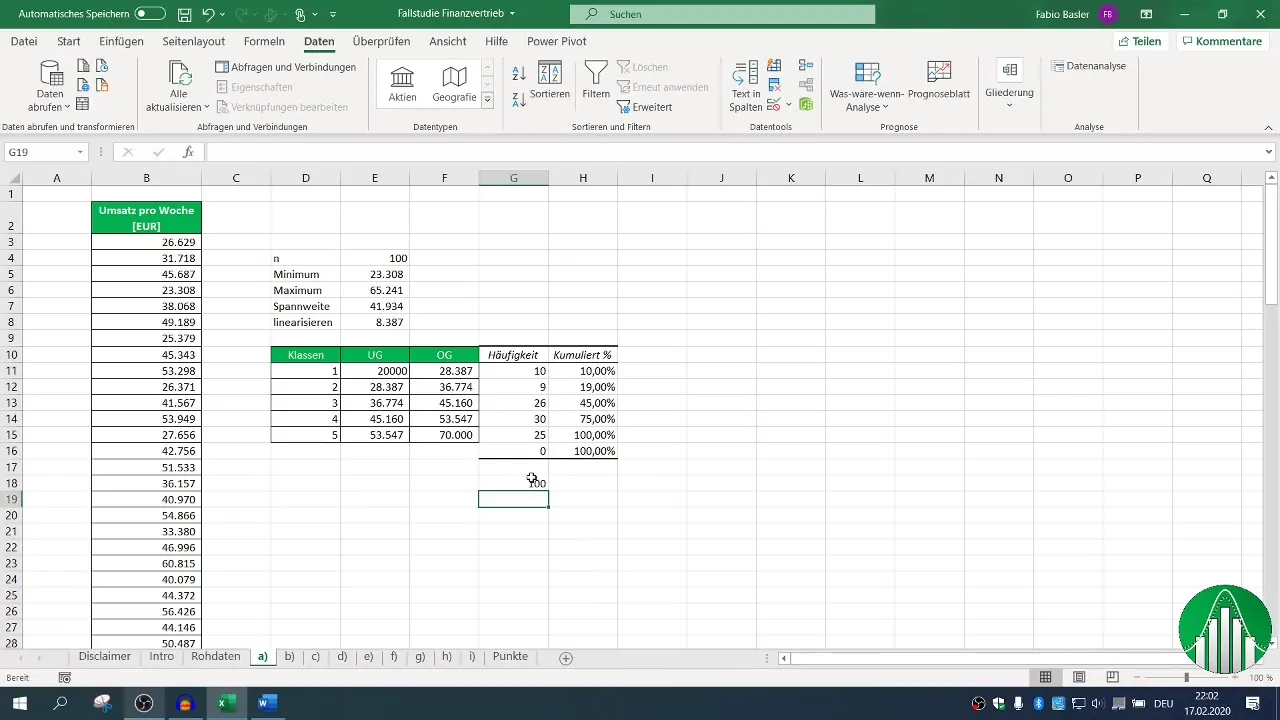Select the Aktien data type
The width and height of the screenshot is (1280, 720).
[x=402, y=84]
